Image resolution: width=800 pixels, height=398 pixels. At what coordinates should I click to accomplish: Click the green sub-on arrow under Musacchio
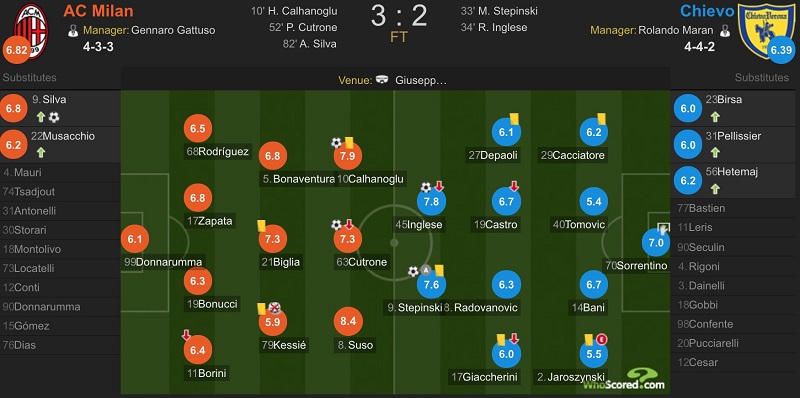[x=41, y=152]
